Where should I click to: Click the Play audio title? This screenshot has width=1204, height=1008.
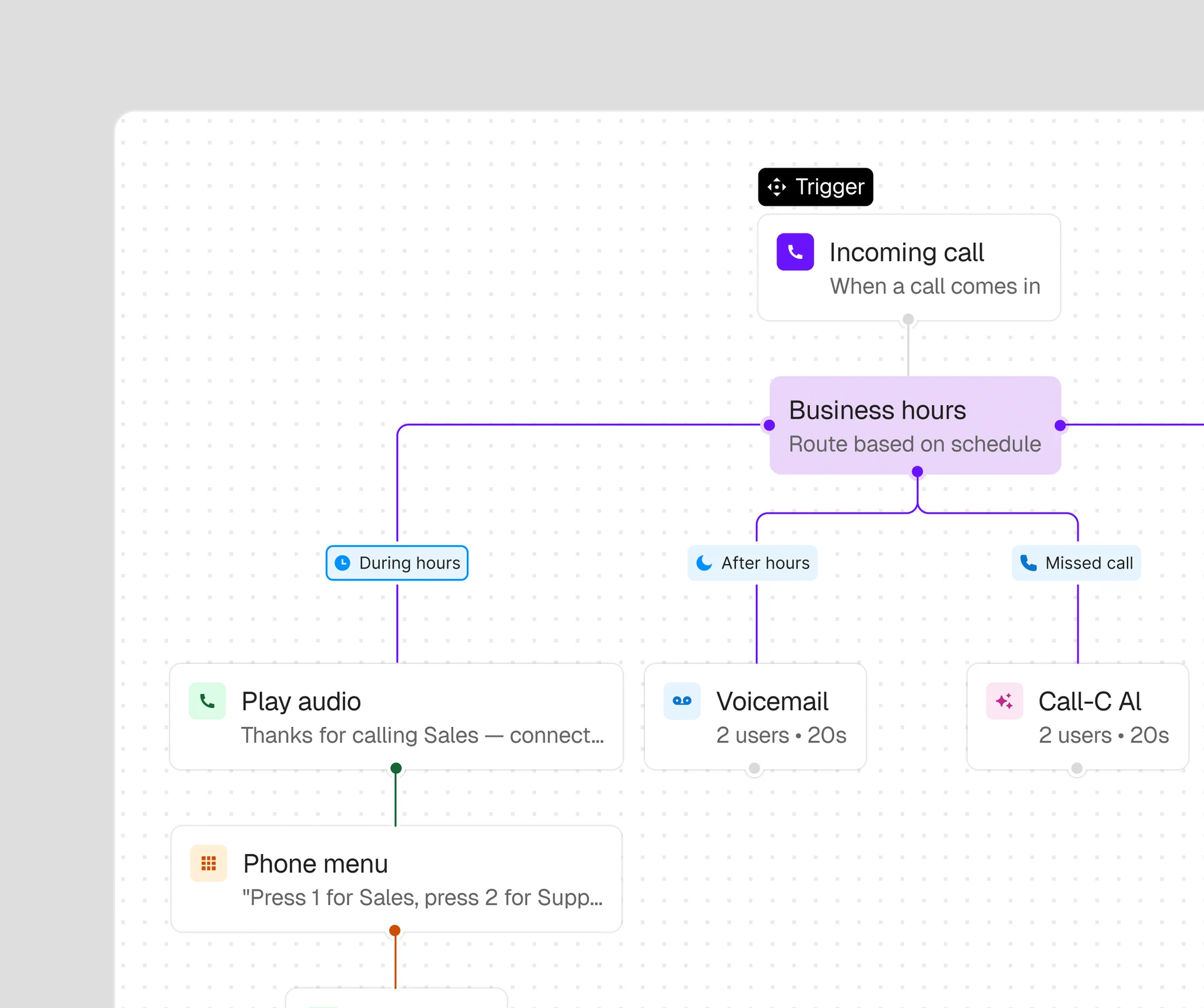(301, 702)
